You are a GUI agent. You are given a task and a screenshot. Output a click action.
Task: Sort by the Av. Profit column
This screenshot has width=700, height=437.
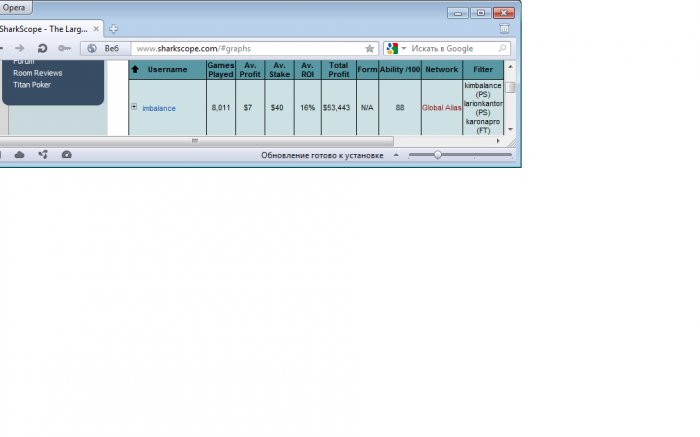250,70
